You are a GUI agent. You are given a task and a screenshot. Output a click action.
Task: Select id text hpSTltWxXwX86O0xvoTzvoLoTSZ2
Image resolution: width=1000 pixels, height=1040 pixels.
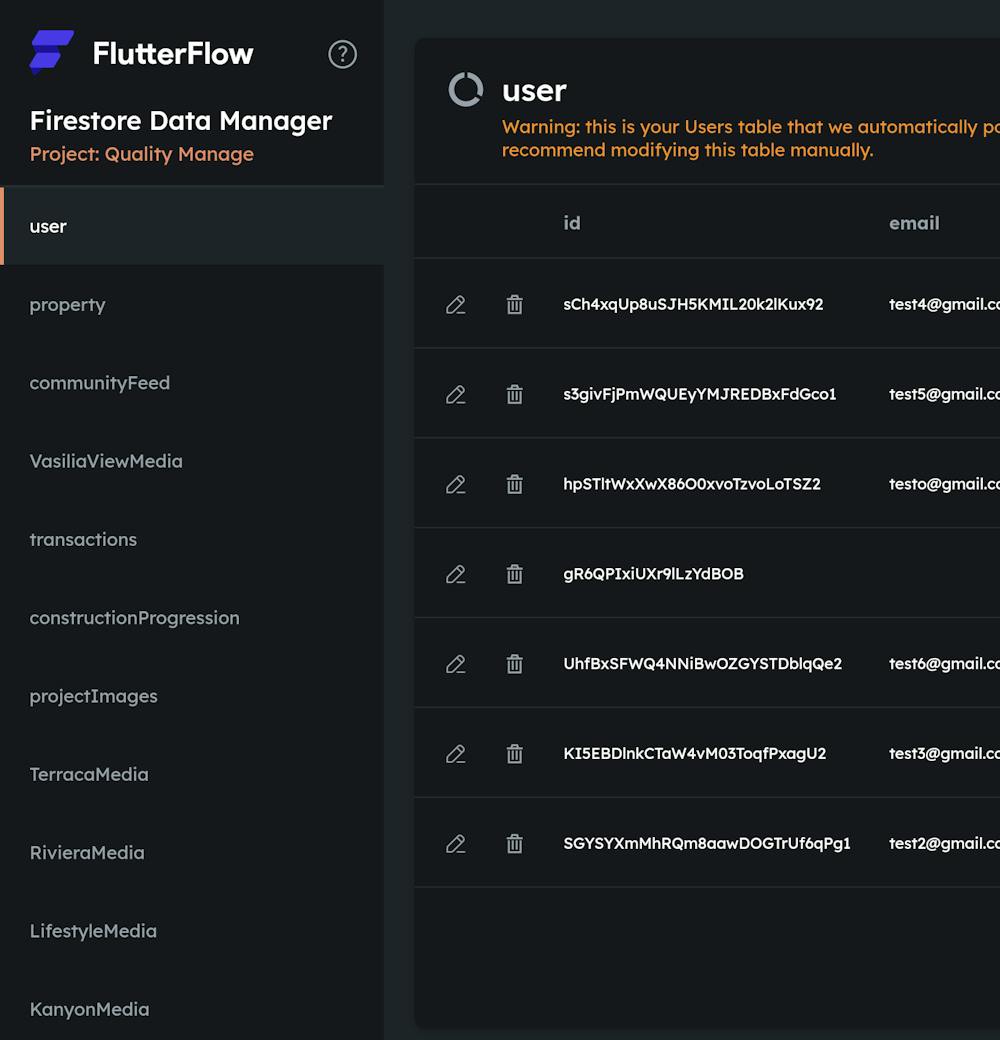pyautogui.click(x=692, y=484)
